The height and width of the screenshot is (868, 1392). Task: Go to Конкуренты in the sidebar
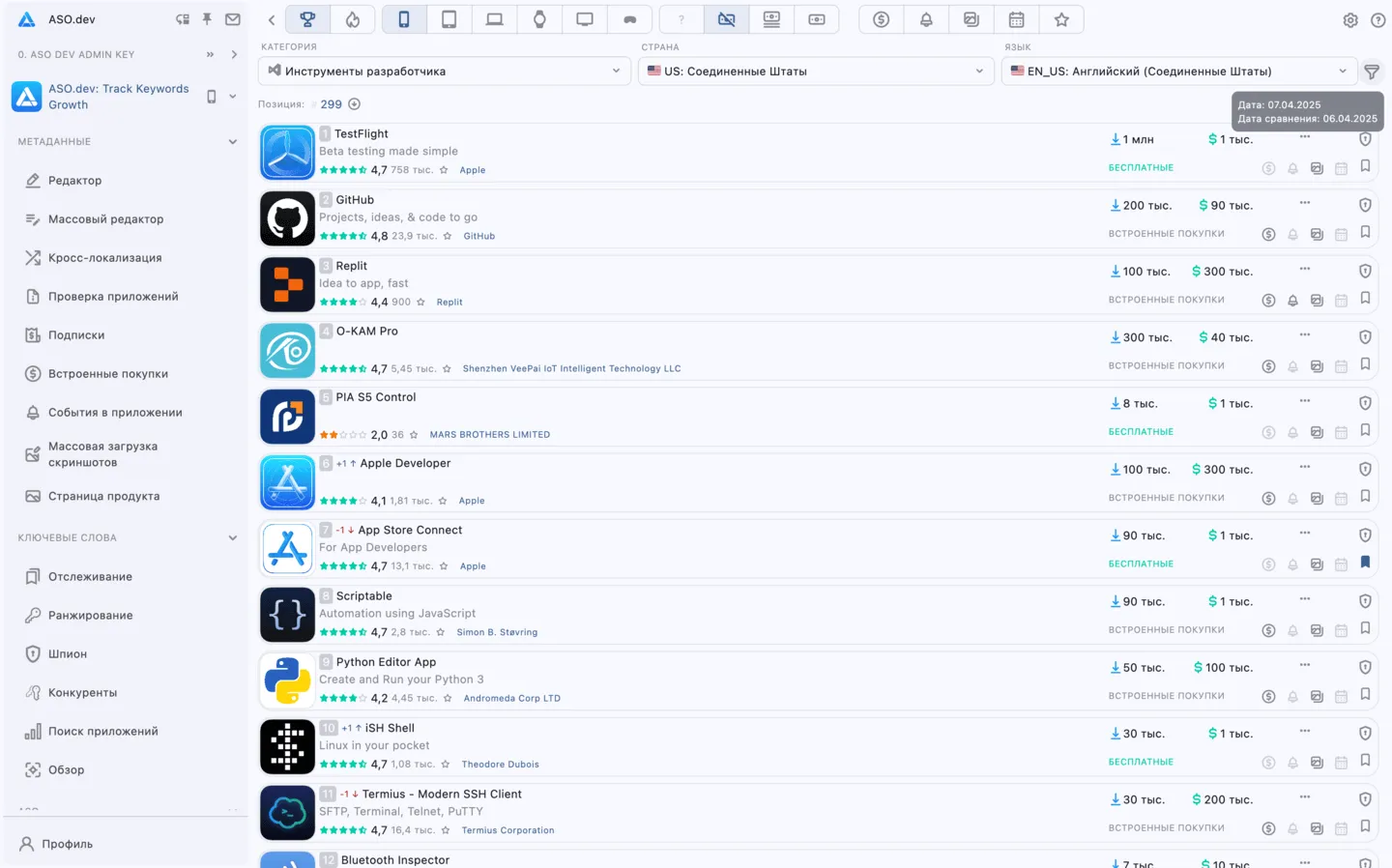(82, 693)
